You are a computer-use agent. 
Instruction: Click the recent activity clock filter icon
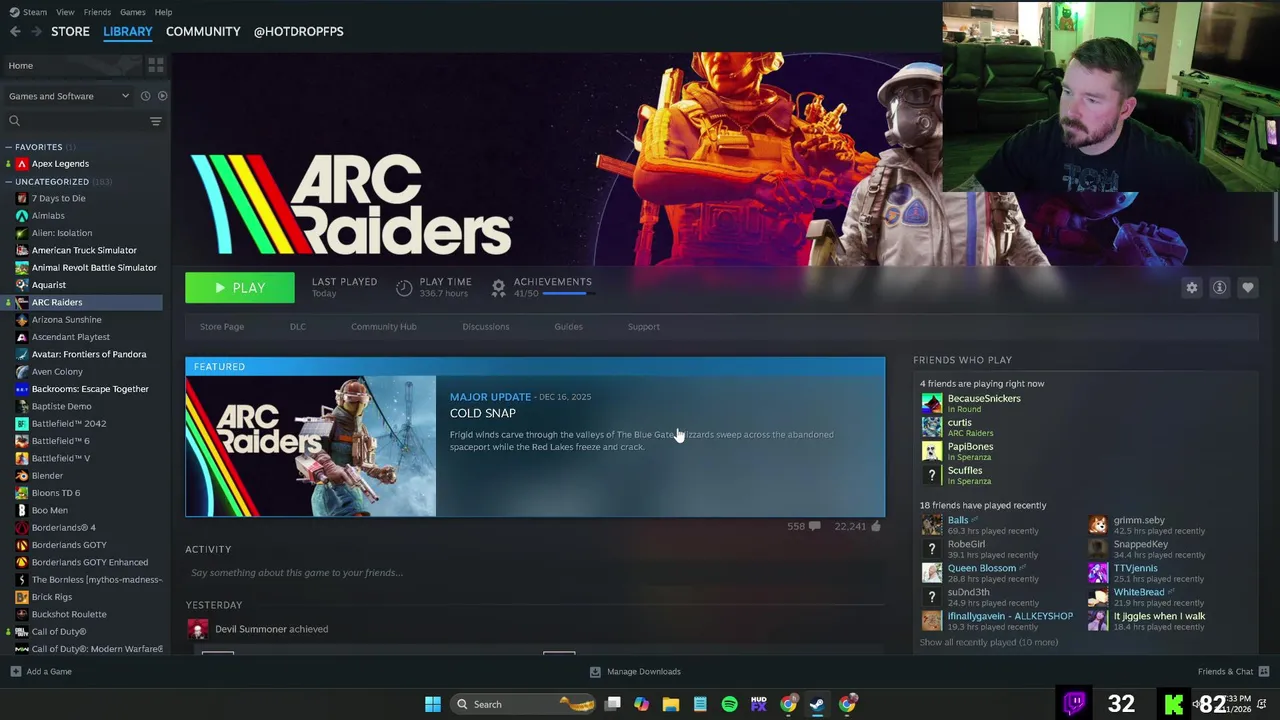click(x=145, y=96)
